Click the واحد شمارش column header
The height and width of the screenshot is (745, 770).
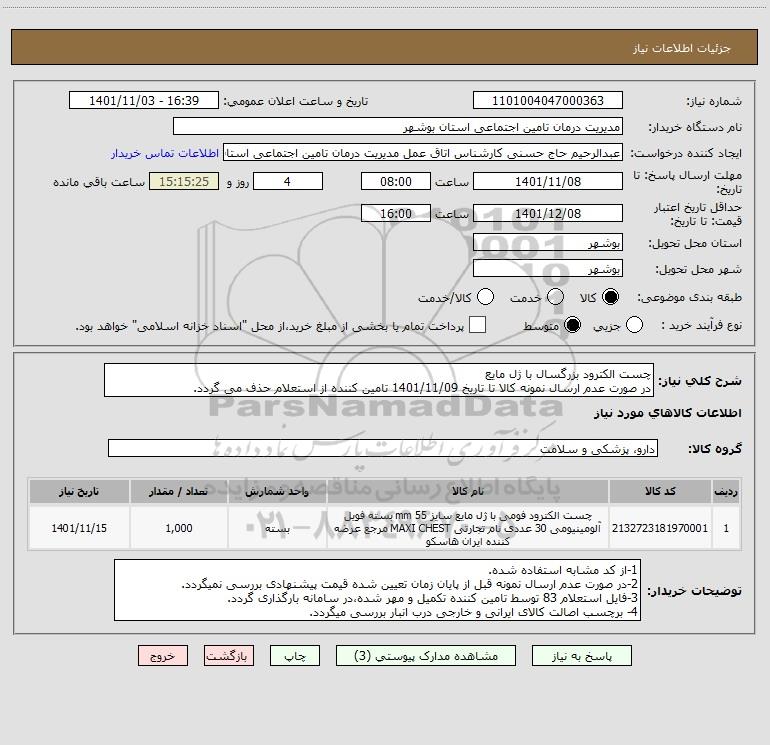277,491
